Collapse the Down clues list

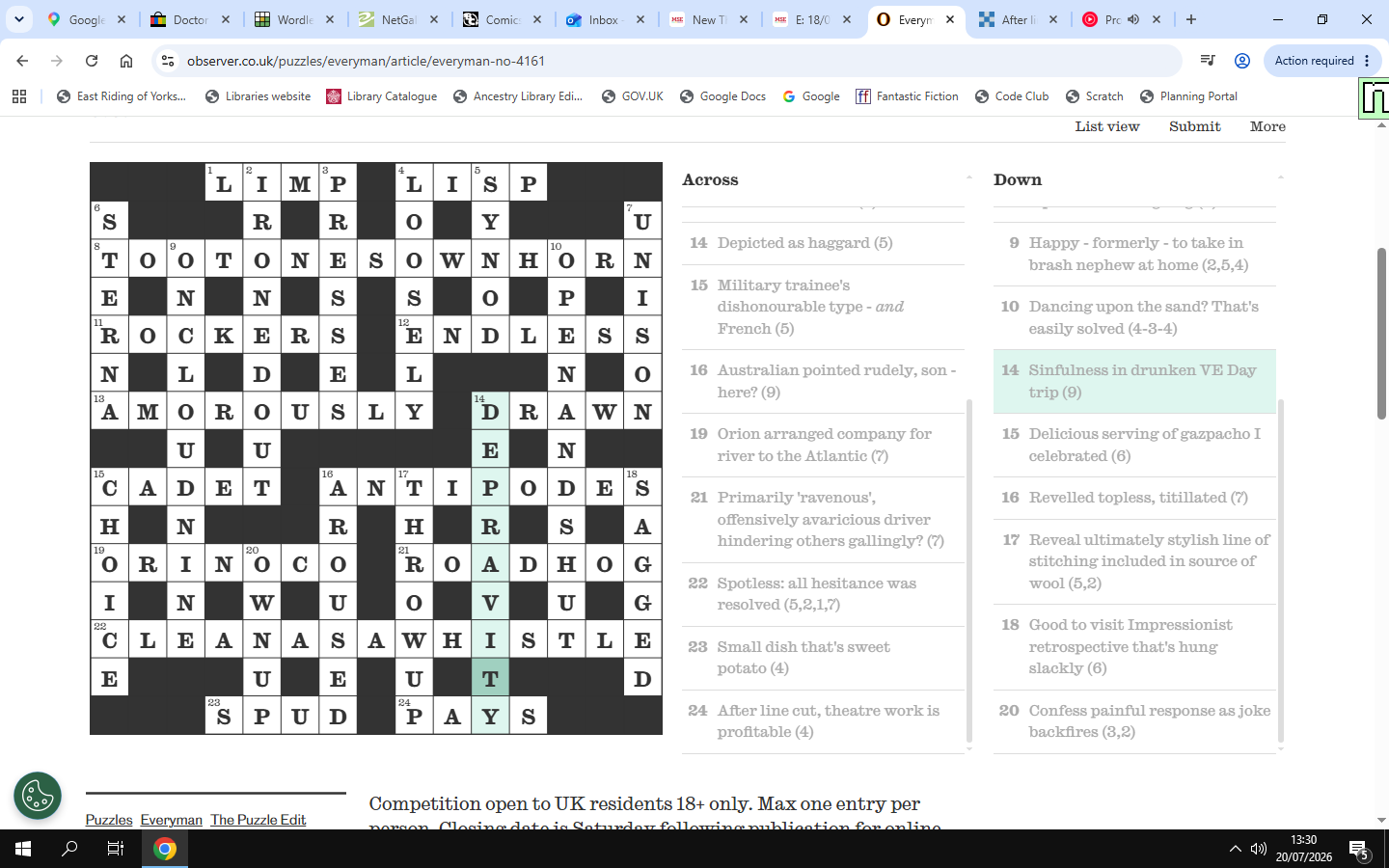point(1280,178)
